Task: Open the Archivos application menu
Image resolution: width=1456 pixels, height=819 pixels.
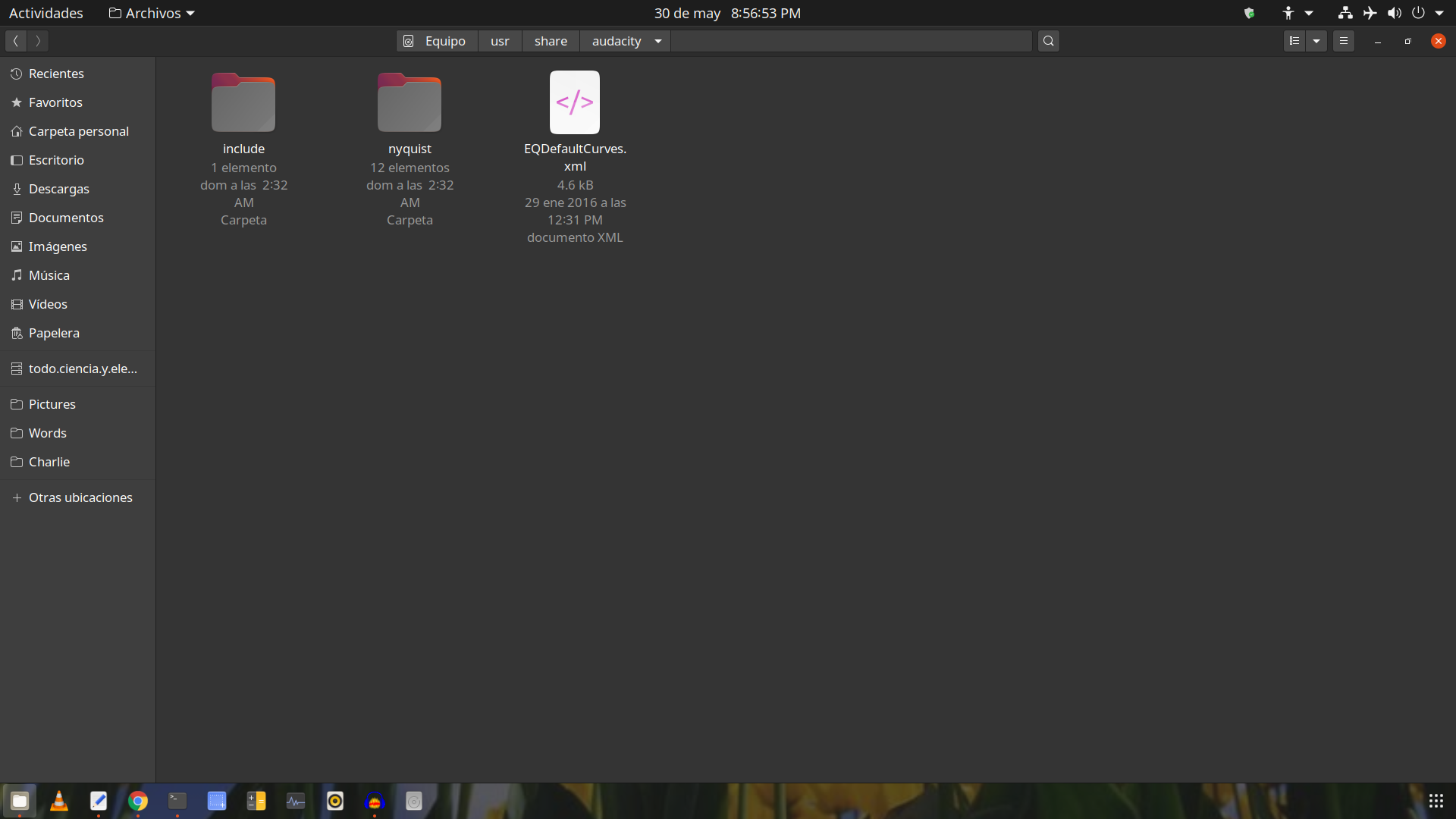Action: [151, 13]
